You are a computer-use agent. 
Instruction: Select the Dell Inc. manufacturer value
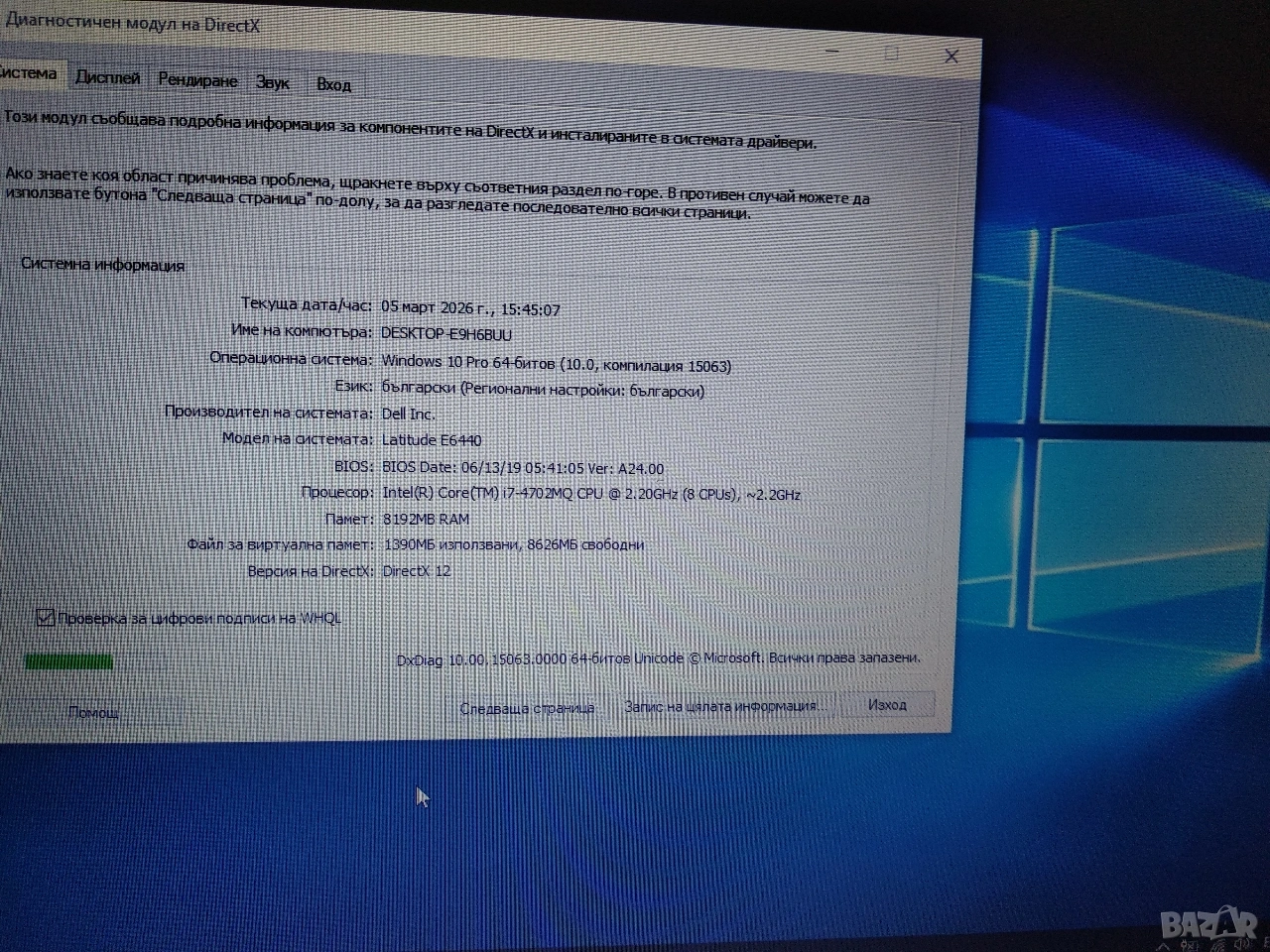click(408, 414)
